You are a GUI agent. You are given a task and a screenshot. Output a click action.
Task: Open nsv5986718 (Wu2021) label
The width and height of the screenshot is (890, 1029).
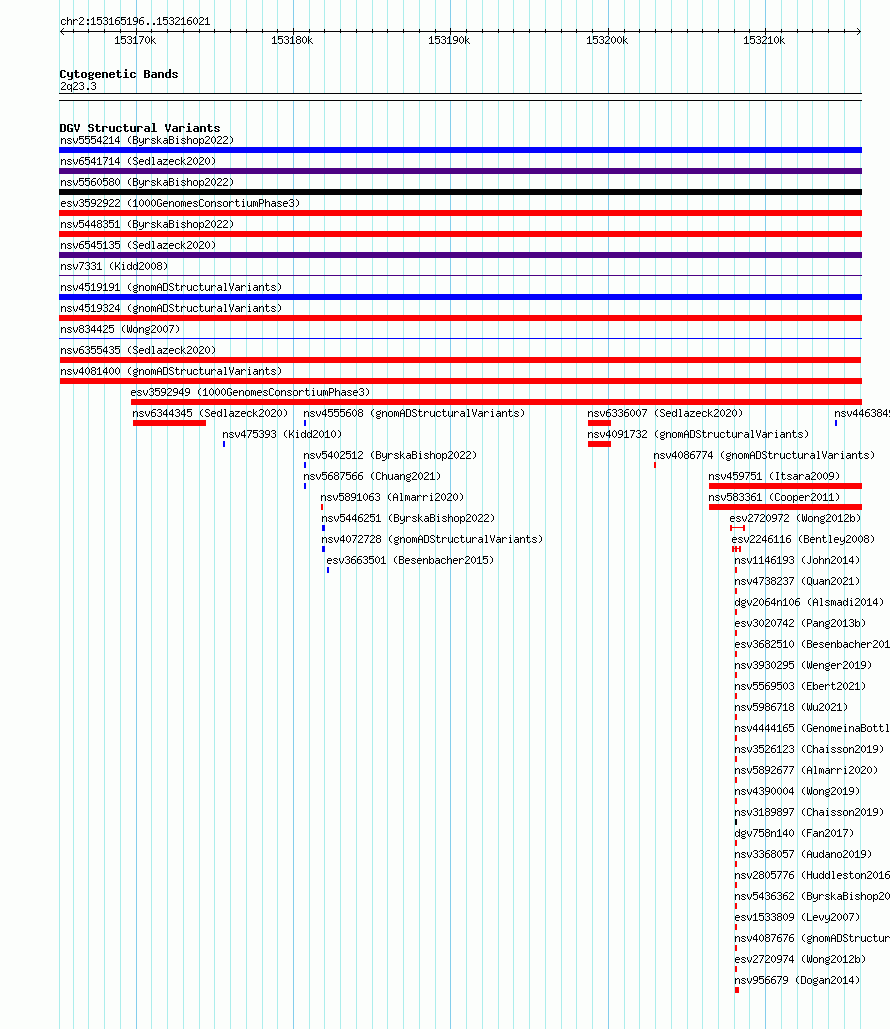(x=791, y=707)
